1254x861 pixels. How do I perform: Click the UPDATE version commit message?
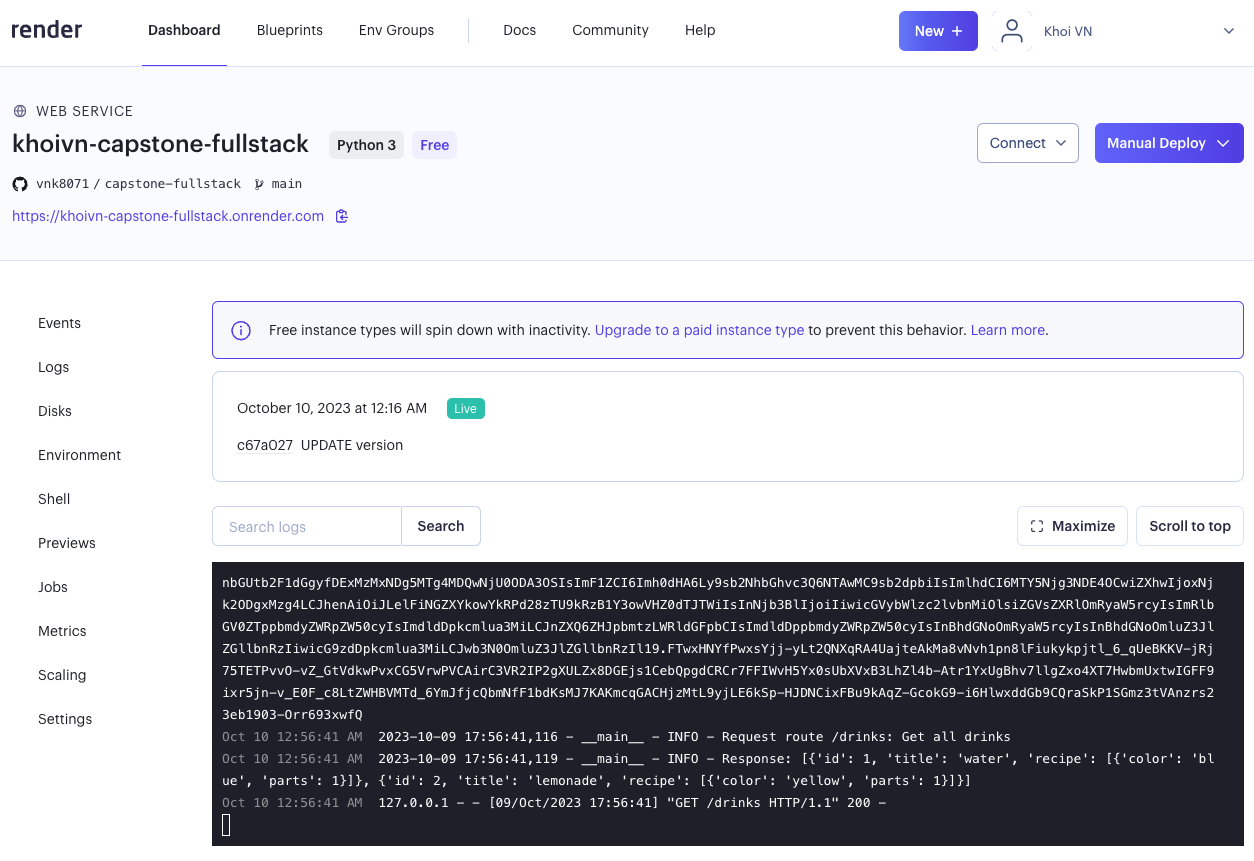click(x=352, y=445)
